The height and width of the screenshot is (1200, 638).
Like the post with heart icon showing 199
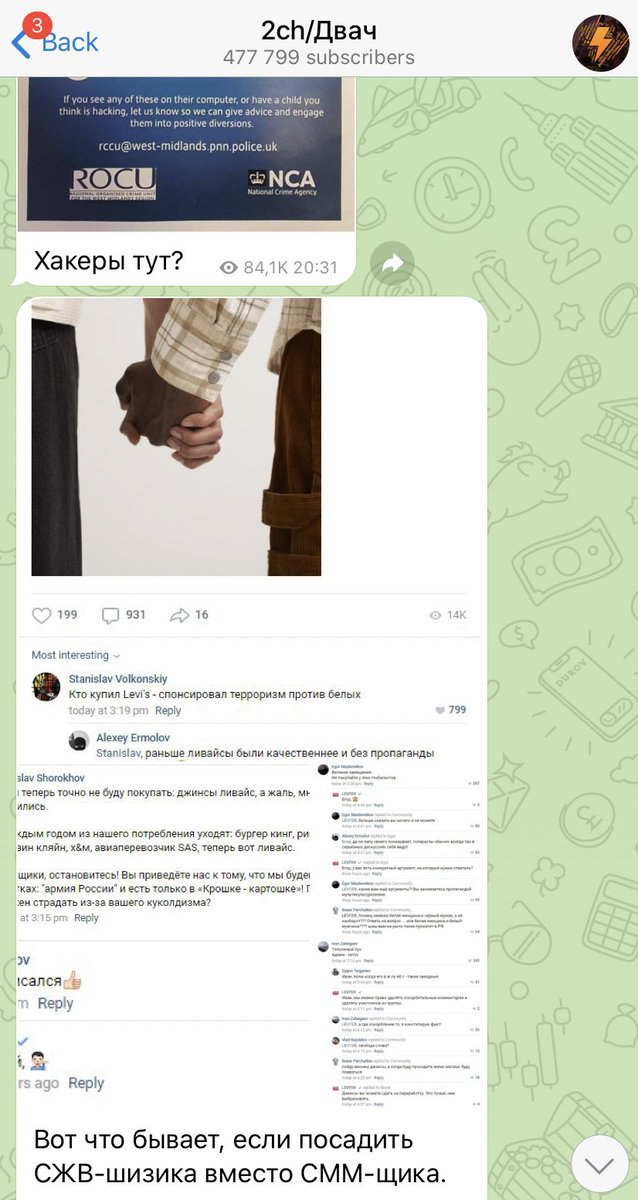(x=42, y=615)
